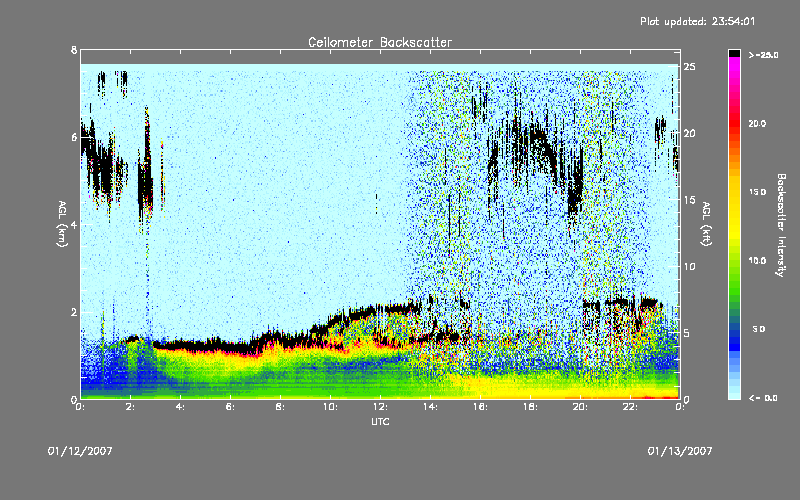This screenshot has height=500, width=800.
Task: Click the "Backscatter Intensity" colorbar label
Action: [781, 225]
